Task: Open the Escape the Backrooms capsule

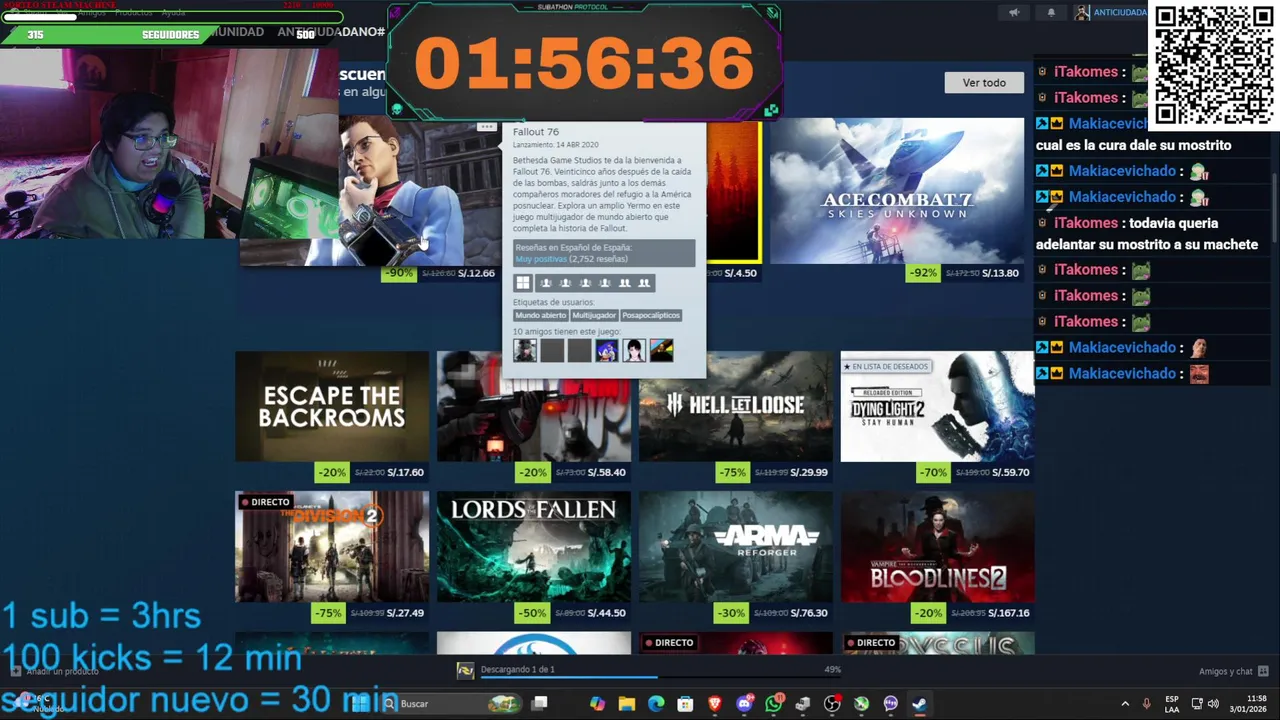Action: point(332,406)
